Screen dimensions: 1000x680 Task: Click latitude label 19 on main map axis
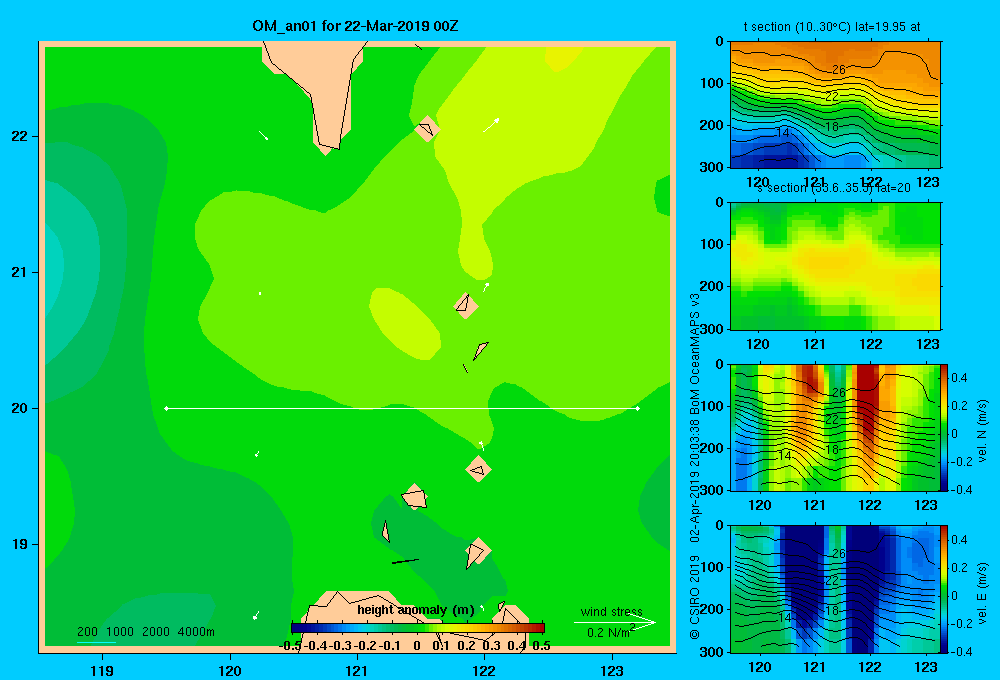(x=19, y=544)
